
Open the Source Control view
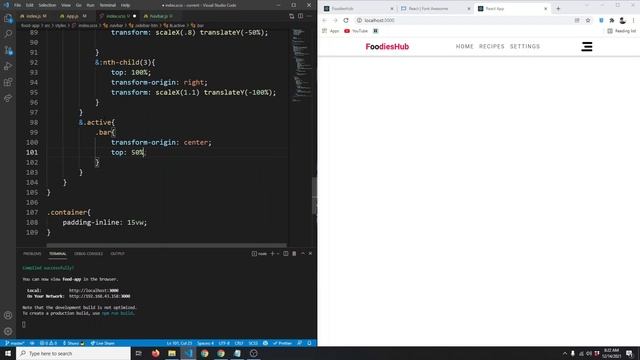point(8,50)
